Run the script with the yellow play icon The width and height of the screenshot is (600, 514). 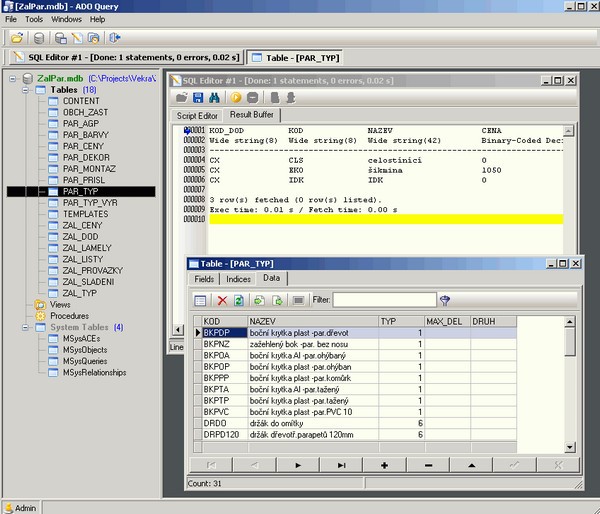click(238, 98)
